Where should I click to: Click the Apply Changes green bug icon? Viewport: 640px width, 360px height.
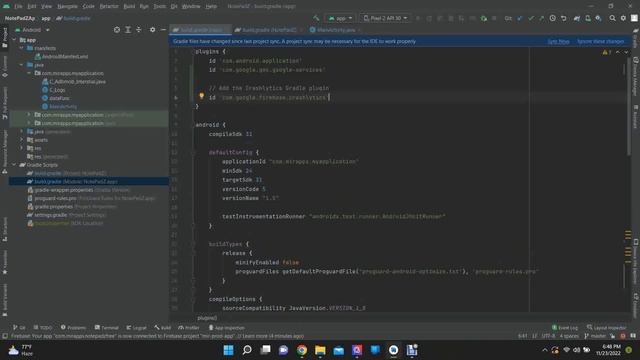pyautogui.click(x=484, y=18)
